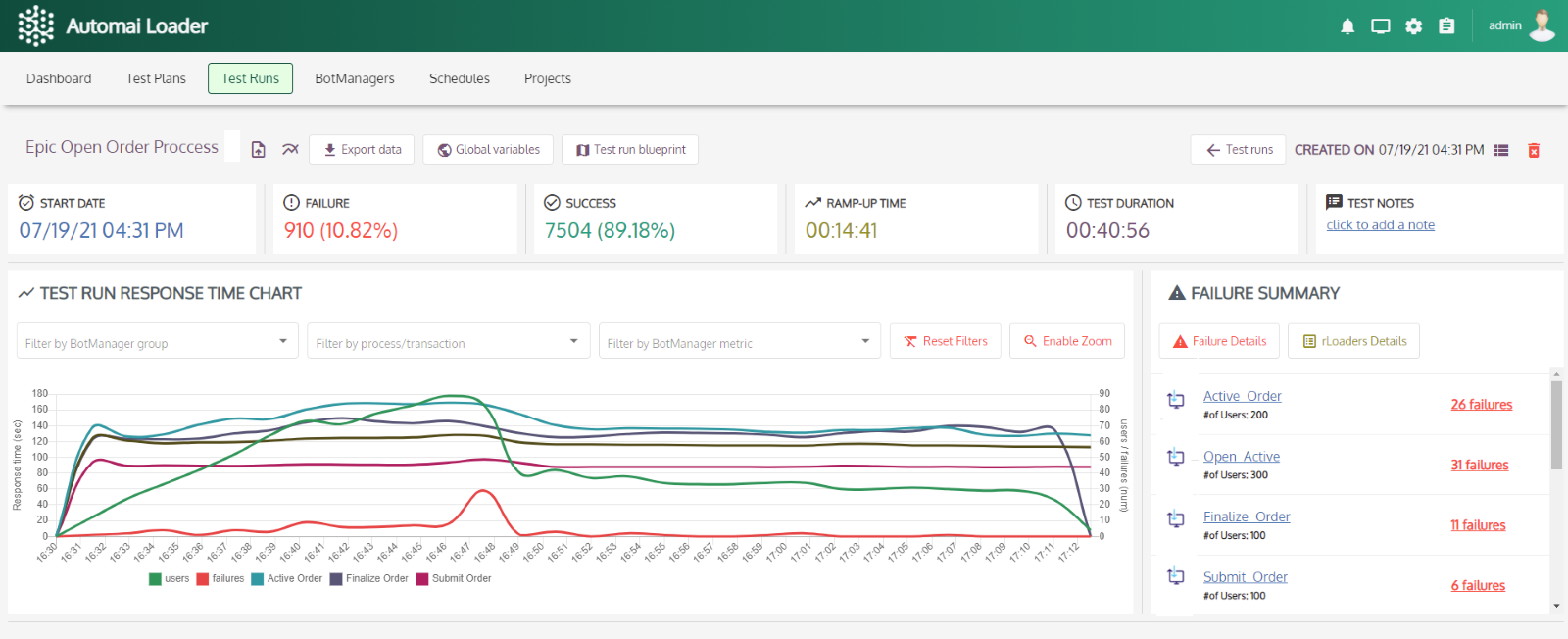Click the monitor screen icon in header
Viewport: 1568px width, 639px height.
coord(1381,26)
